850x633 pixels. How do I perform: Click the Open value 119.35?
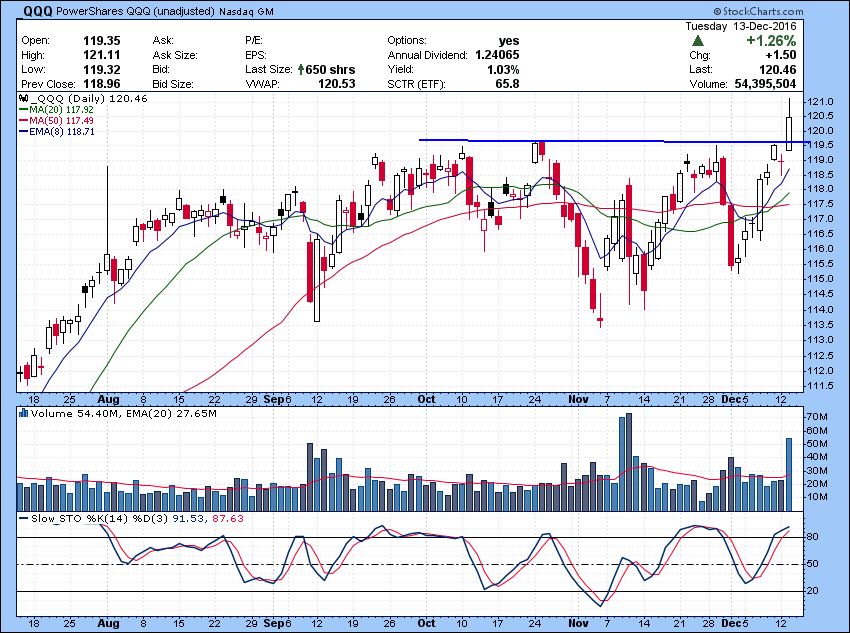pos(102,41)
